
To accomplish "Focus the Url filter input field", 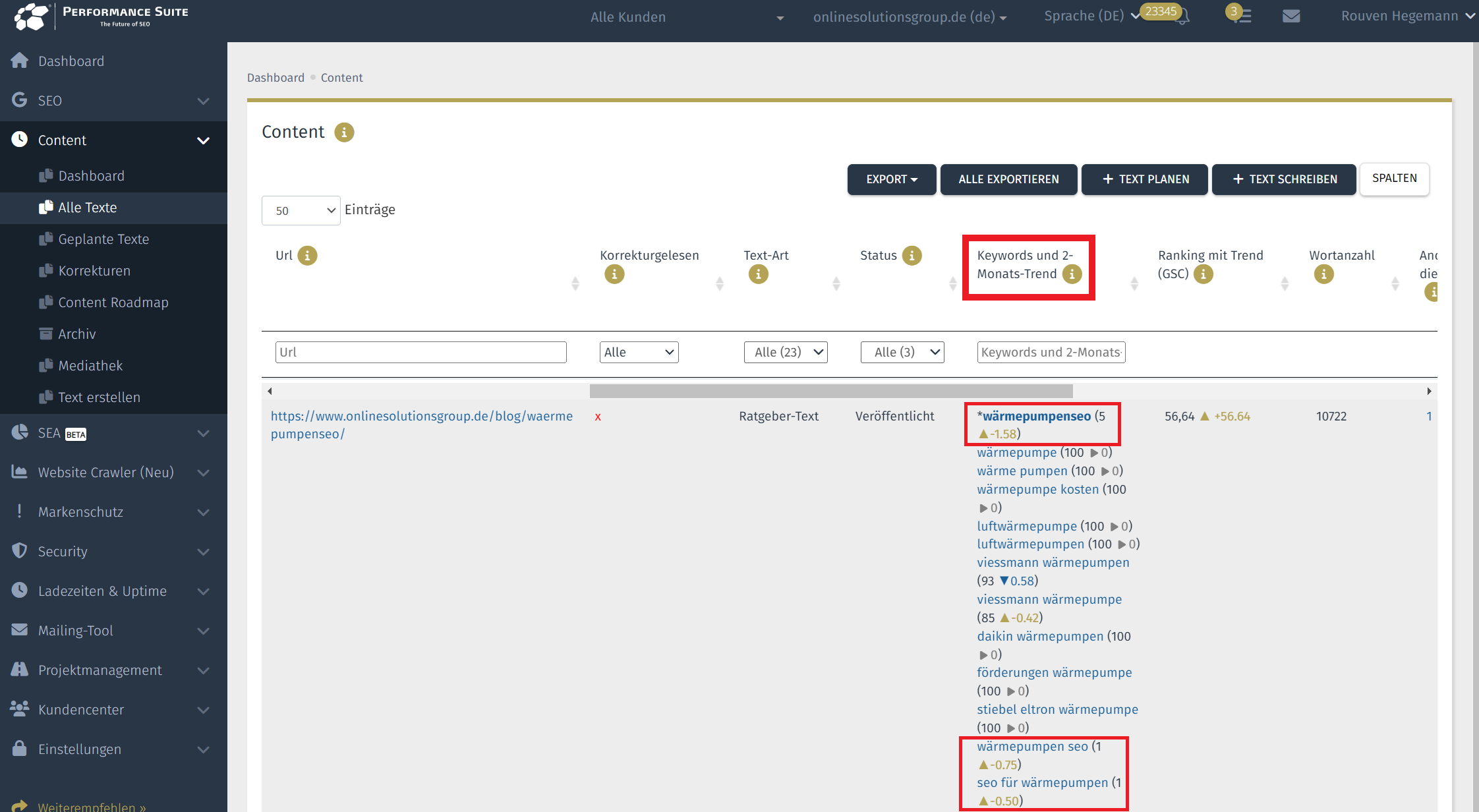I will [x=420, y=352].
